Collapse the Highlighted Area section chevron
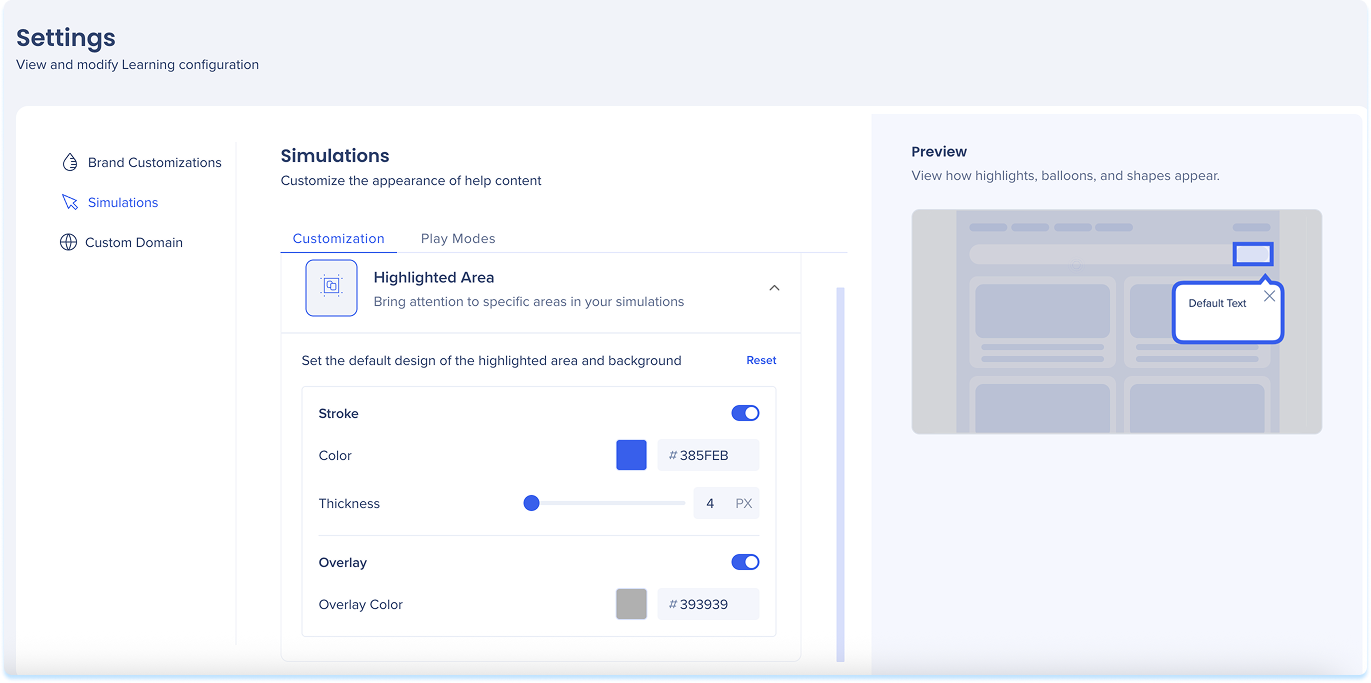The image size is (1371, 683). [x=773, y=288]
